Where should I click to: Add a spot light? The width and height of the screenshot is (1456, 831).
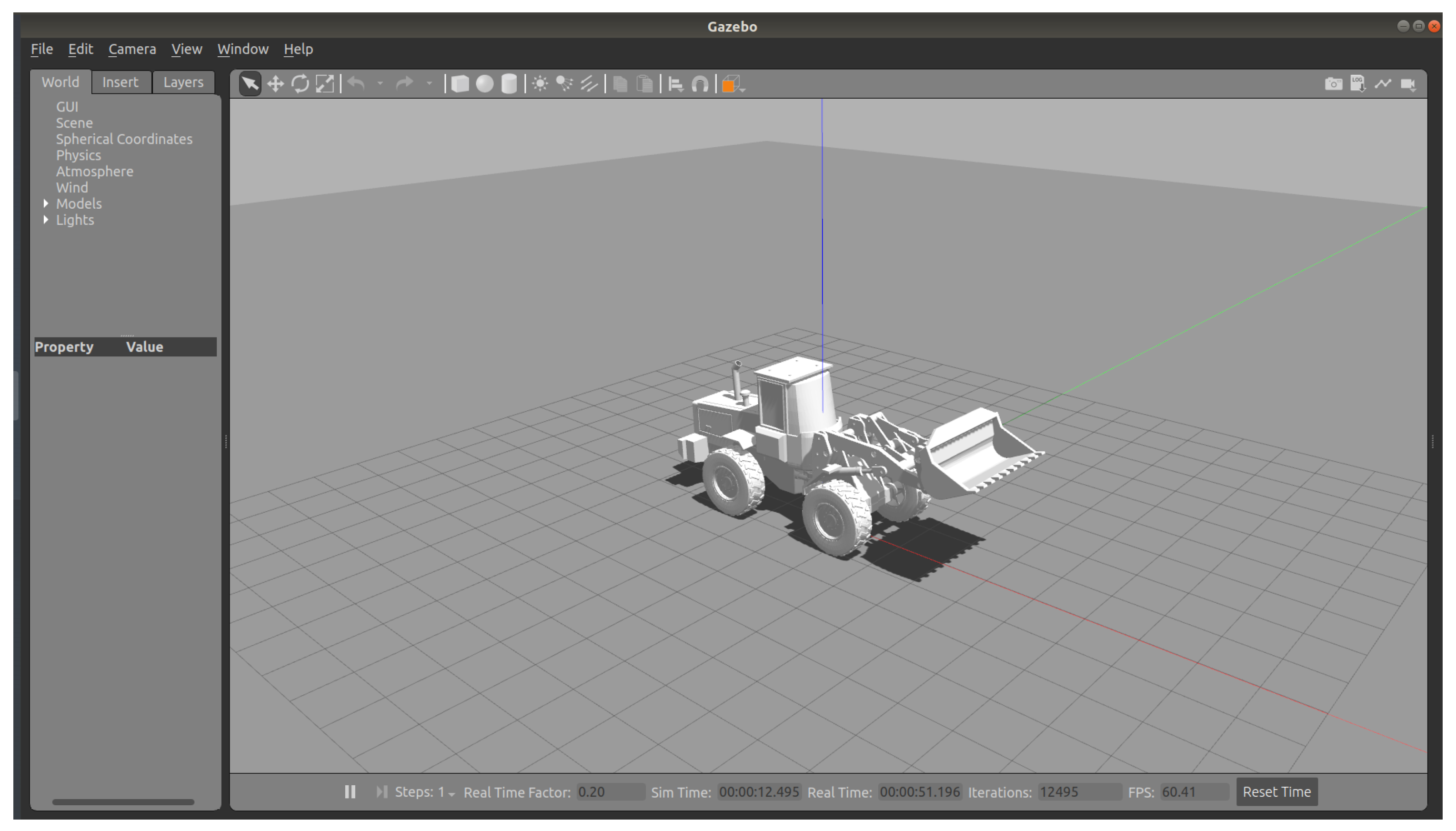click(564, 84)
